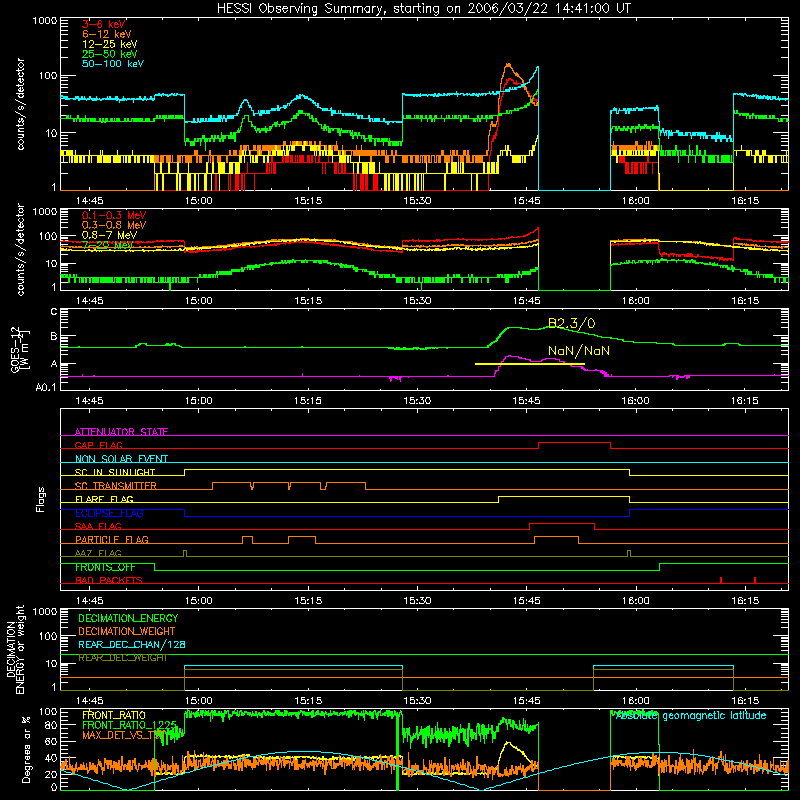Select the 6-12 keV legend label
Image resolution: width=800 pixels, height=800 pixels.
tap(107, 34)
